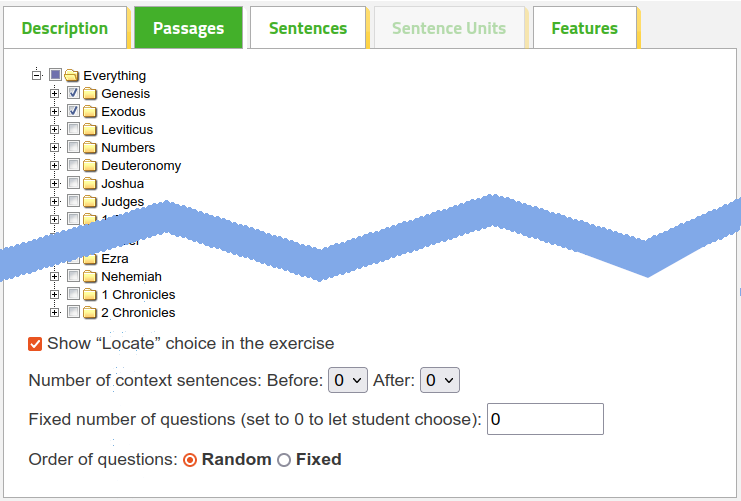Open the Before context sentences dropdown

tap(348, 380)
